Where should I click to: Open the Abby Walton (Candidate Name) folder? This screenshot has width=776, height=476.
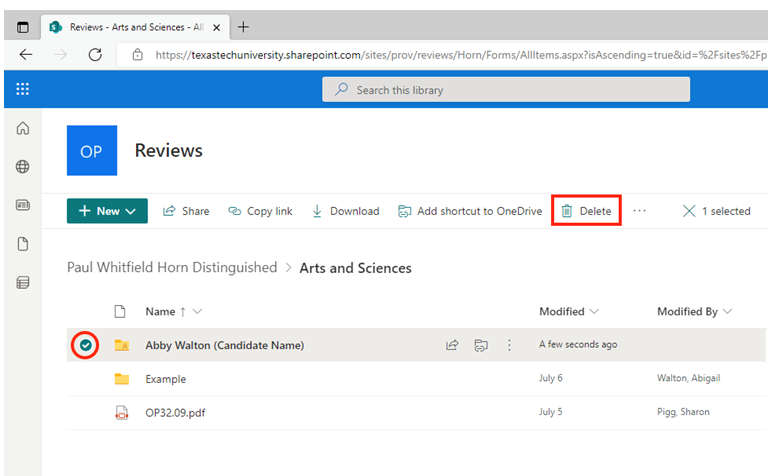click(x=225, y=345)
